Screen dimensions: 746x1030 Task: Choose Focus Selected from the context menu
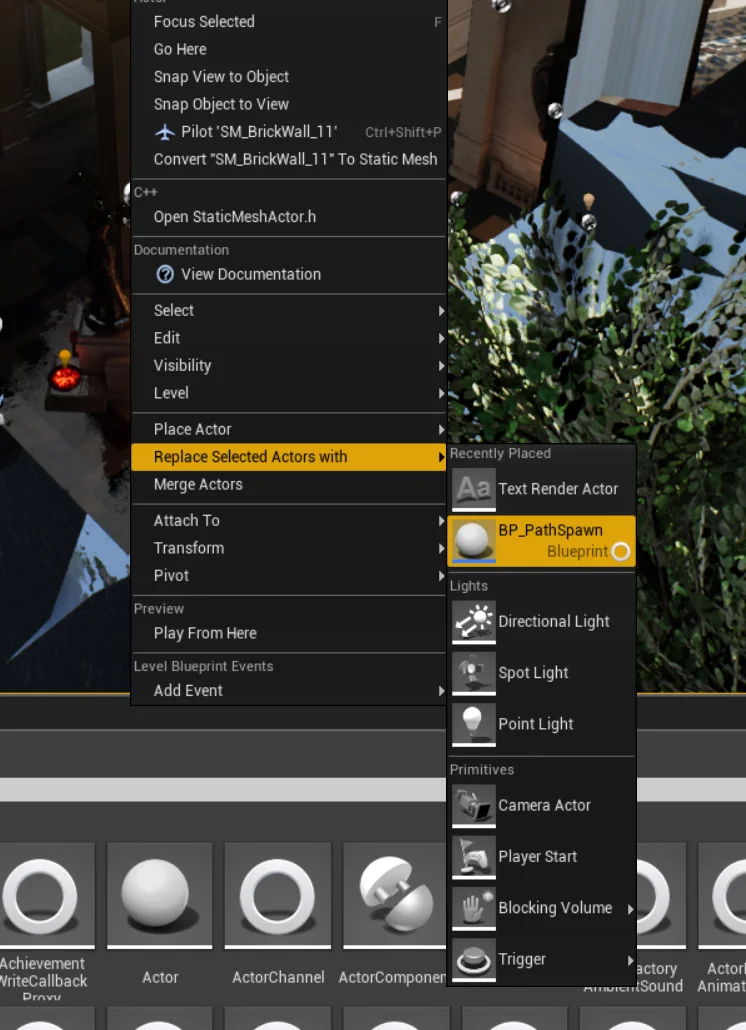click(x=289, y=22)
